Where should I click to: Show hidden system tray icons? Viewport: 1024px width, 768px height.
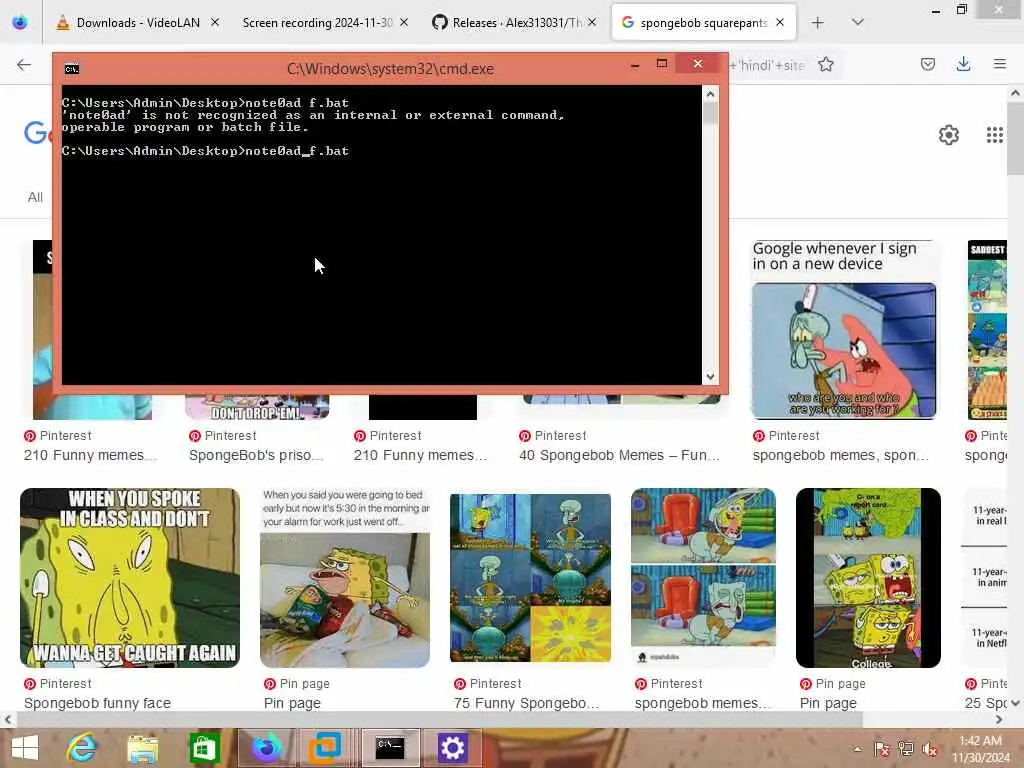857,749
